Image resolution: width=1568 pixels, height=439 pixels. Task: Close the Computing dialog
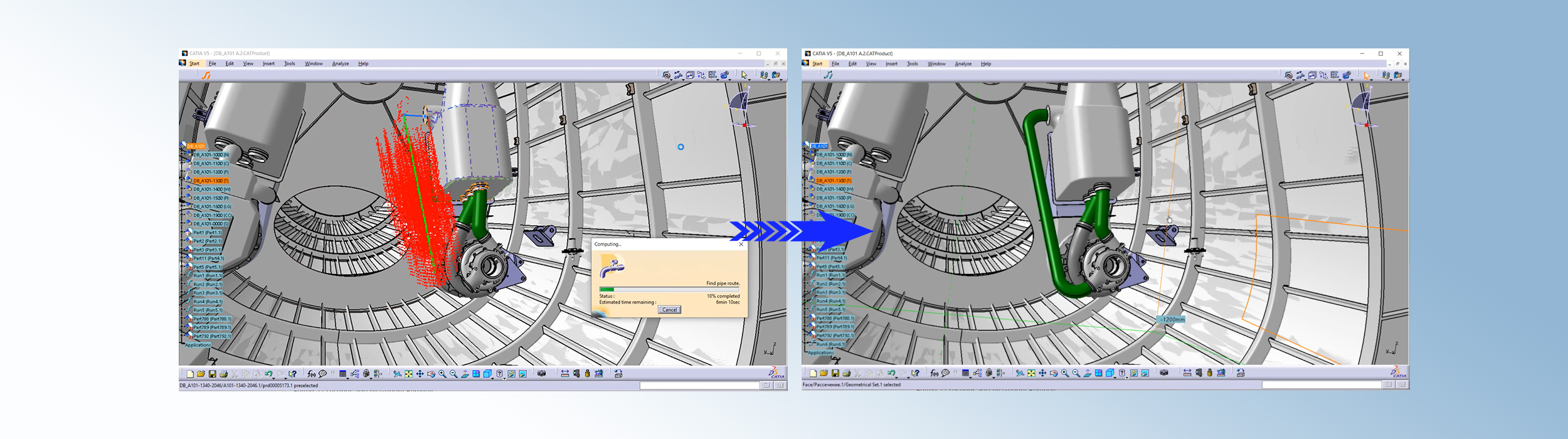(x=741, y=244)
